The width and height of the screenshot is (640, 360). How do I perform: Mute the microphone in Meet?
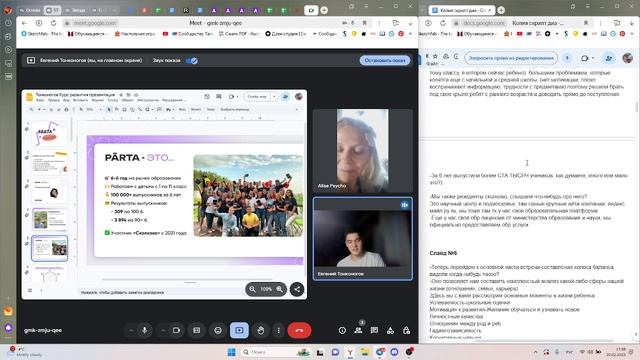click(144, 330)
